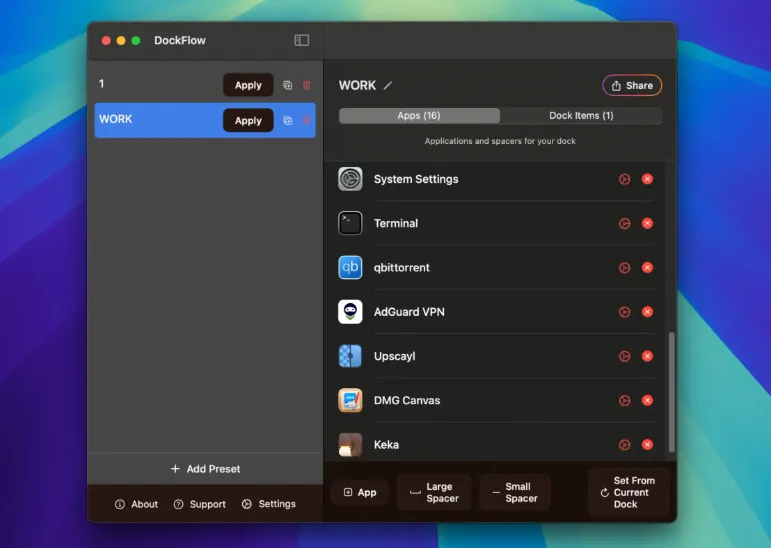Duplicate the WORK preset

[x=288, y=121]
